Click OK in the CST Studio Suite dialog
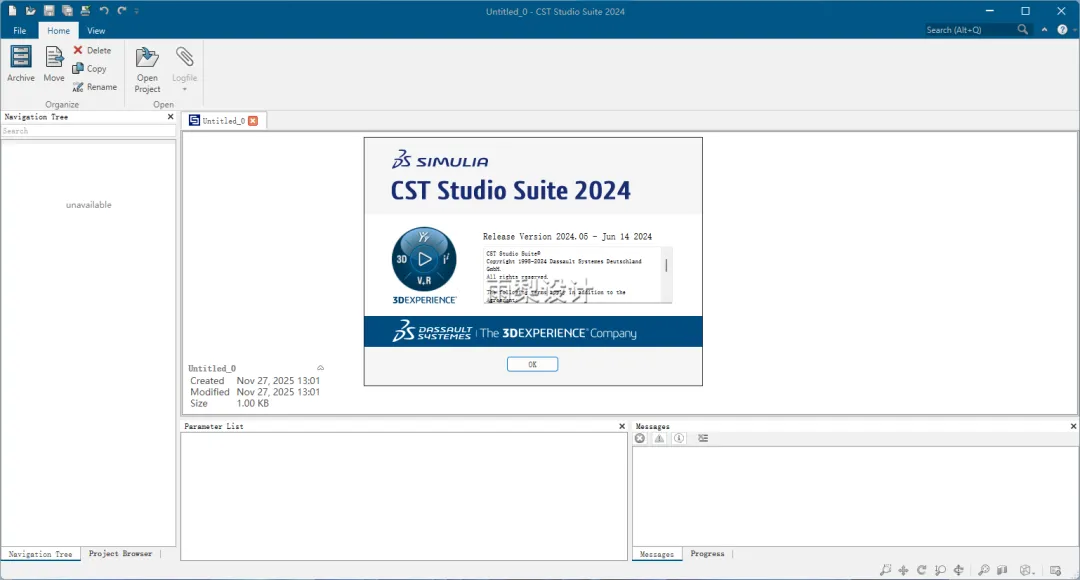This screenshot has height=580, width=1080. click(x=532, y=364)
